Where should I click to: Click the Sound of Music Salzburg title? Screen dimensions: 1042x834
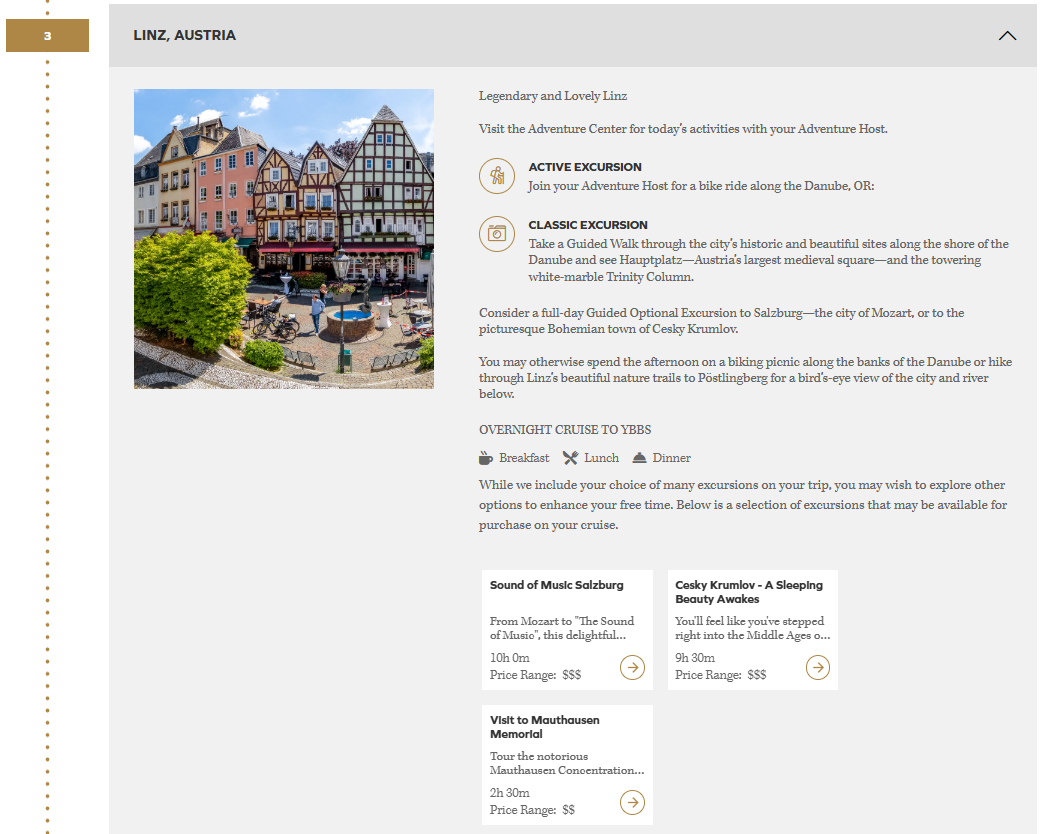(557, 585)
